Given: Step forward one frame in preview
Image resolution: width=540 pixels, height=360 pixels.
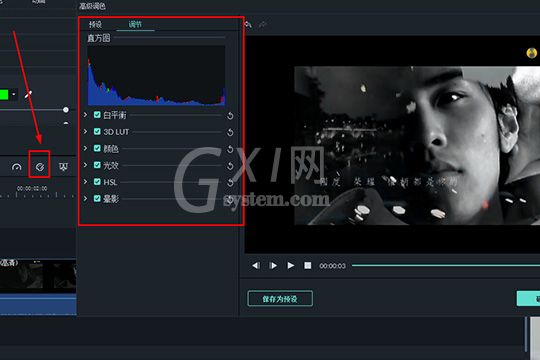Looking at the screenshot, I should coord(273,266).
